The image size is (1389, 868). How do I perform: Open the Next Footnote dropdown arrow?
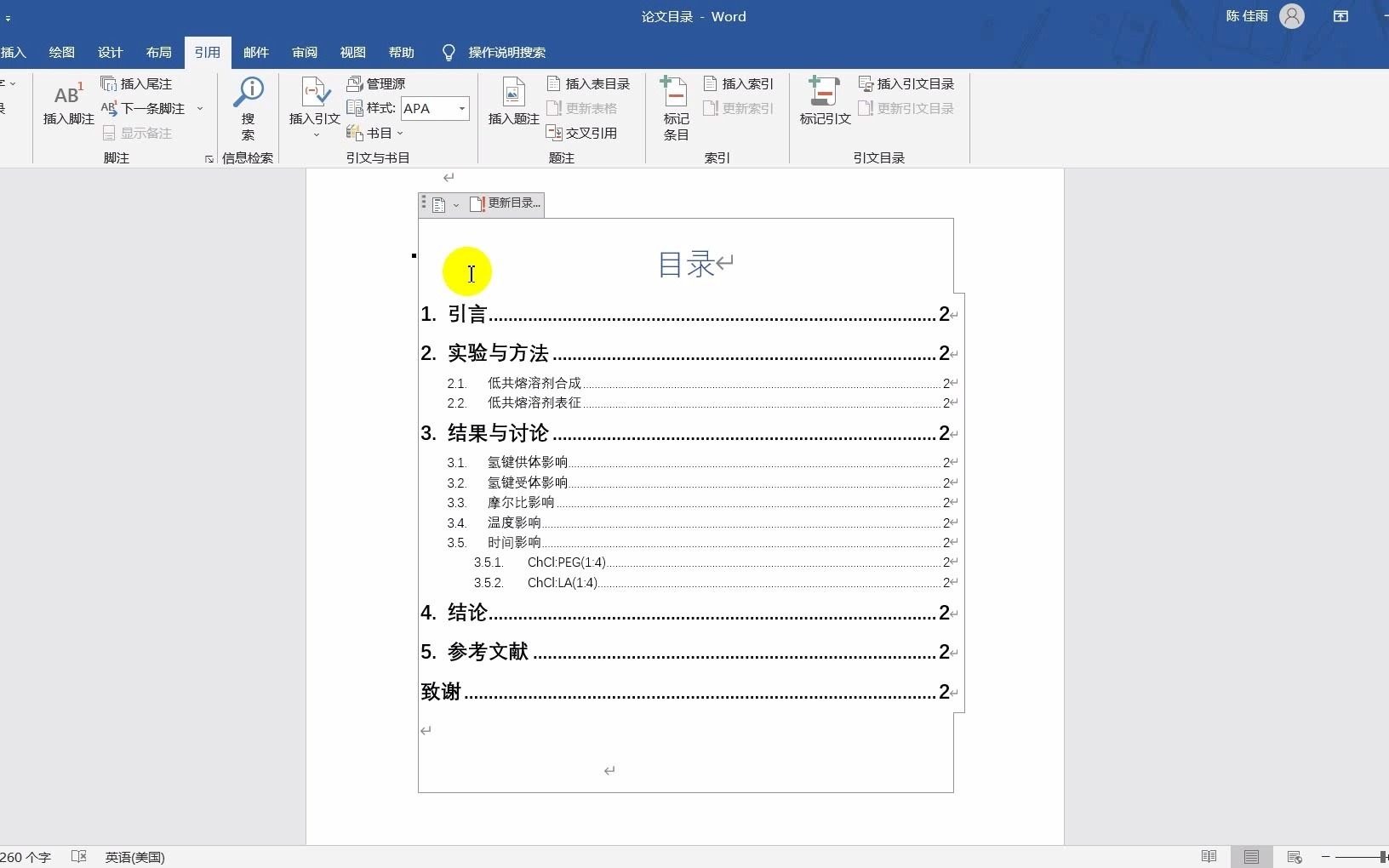pyautogui.click(x=200, y=108)
